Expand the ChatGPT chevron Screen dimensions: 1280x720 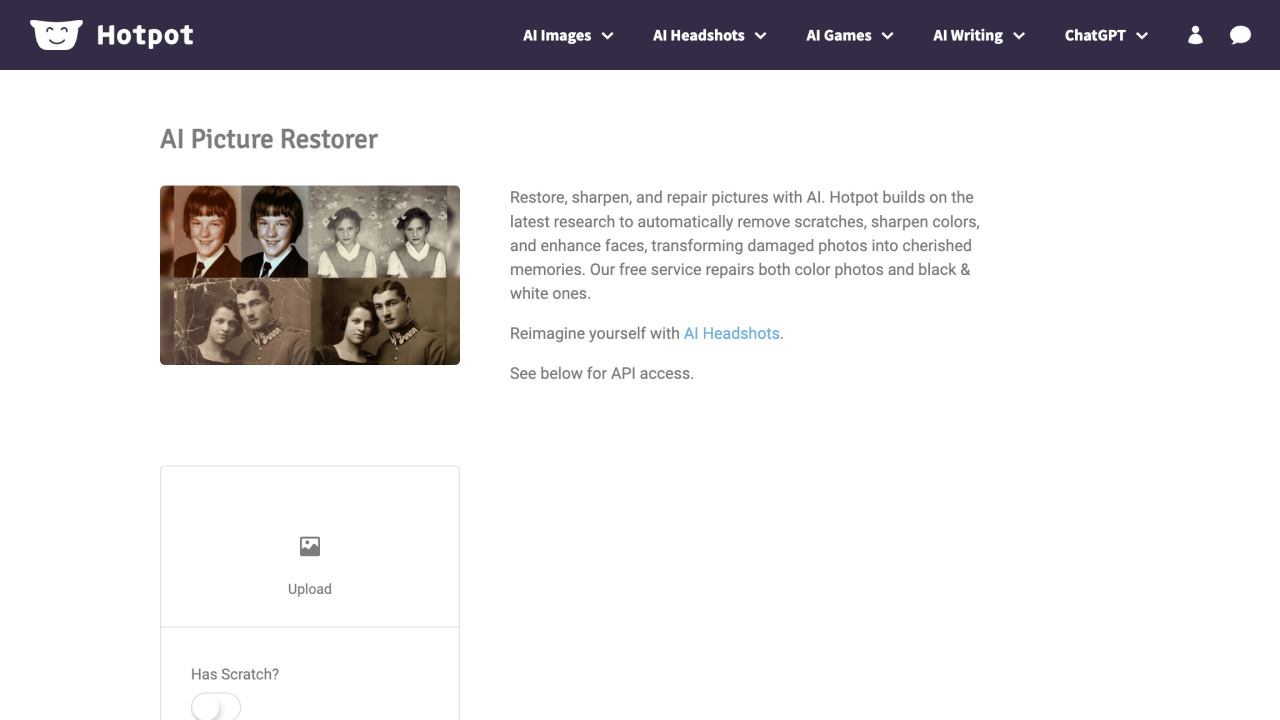pyautogui.click(x=1141, y=36)
